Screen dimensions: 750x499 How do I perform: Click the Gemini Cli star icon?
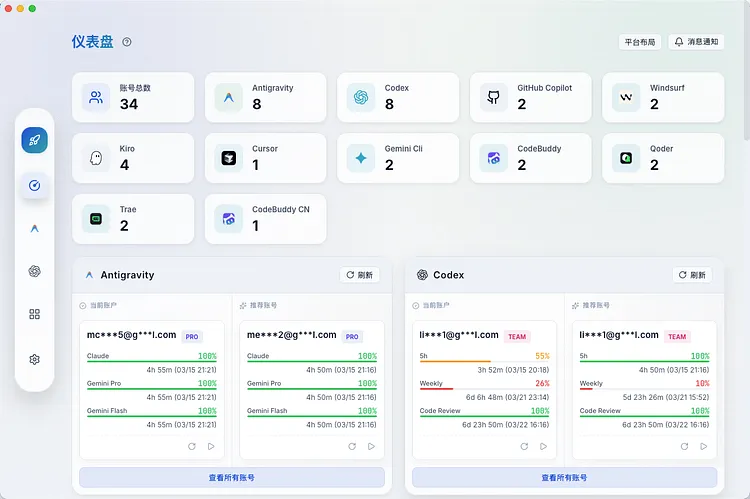(x=361, y=158)
